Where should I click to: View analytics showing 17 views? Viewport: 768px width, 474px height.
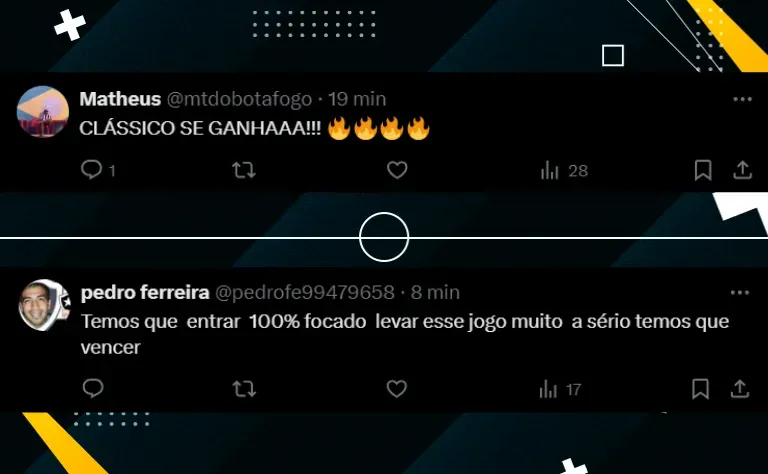560,389
